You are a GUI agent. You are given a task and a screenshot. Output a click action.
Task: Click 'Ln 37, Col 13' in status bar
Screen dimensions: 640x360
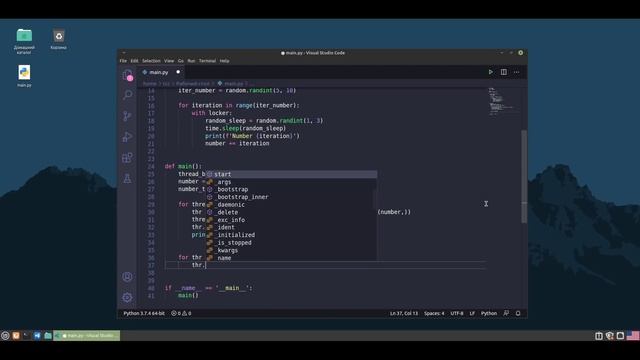tap(404, 313)
